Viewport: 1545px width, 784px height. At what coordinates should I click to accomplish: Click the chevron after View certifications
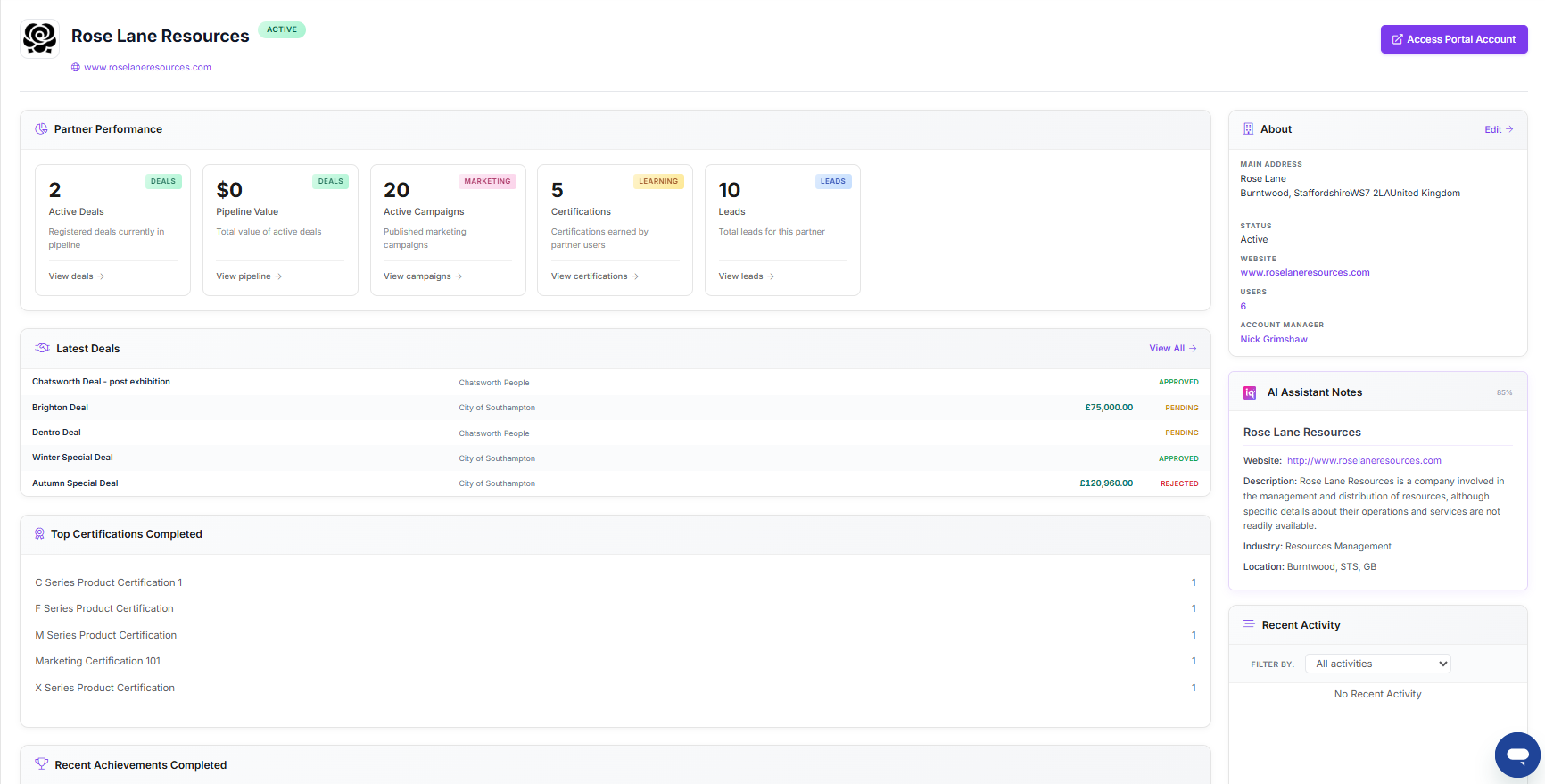637,276
